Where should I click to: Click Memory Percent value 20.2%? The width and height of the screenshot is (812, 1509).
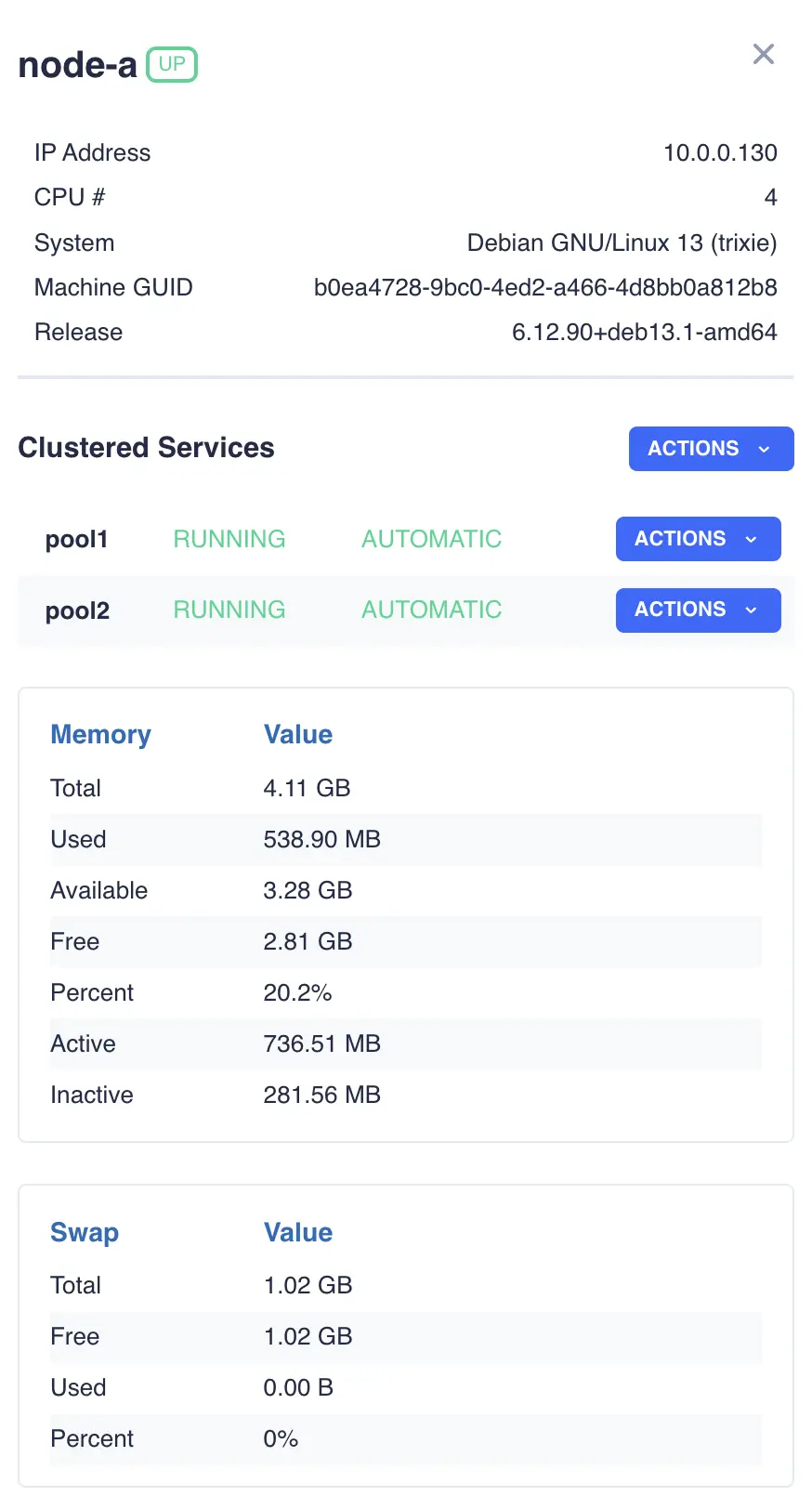(x=297, y=992)
